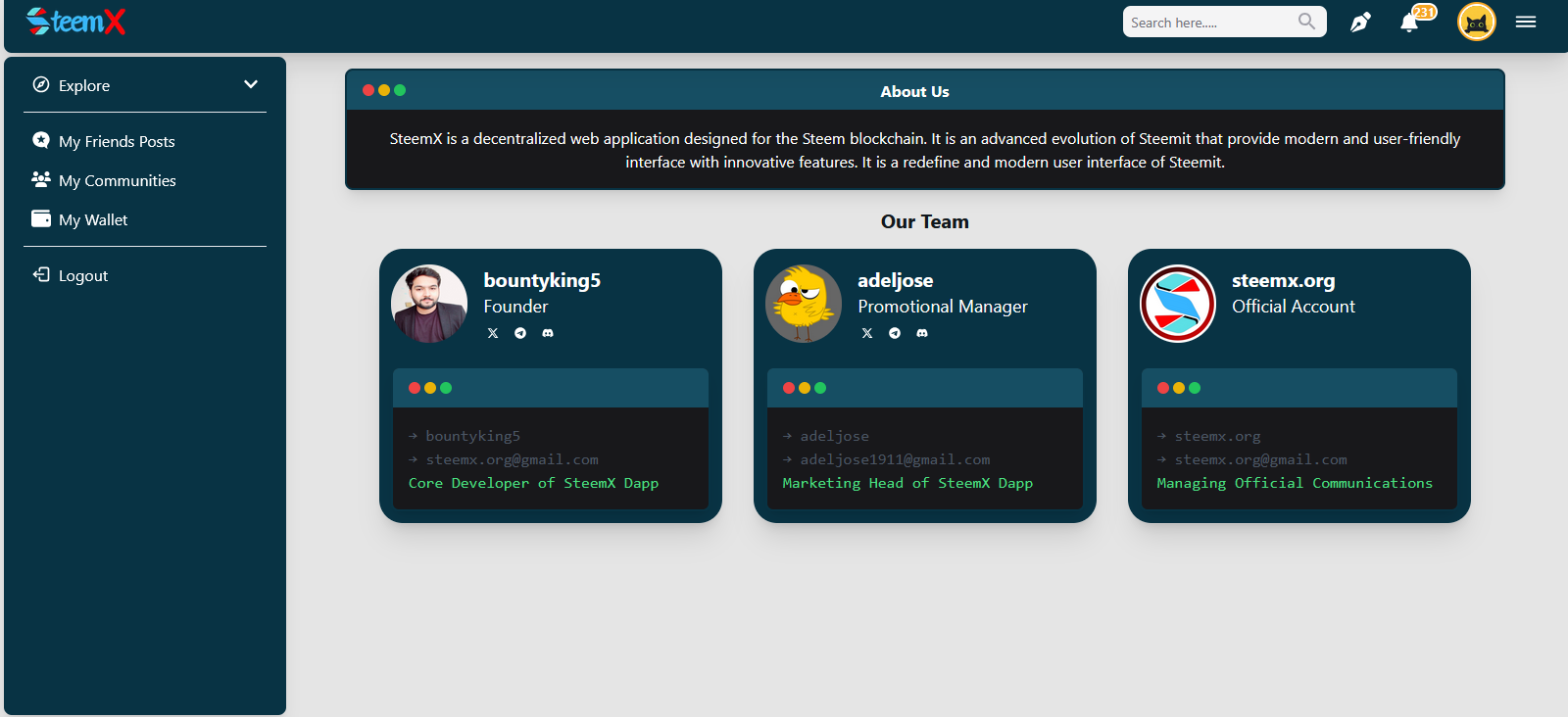Click the search magnifier icon
Viewport: 1568px width, 717px height.
(1306, 22)
